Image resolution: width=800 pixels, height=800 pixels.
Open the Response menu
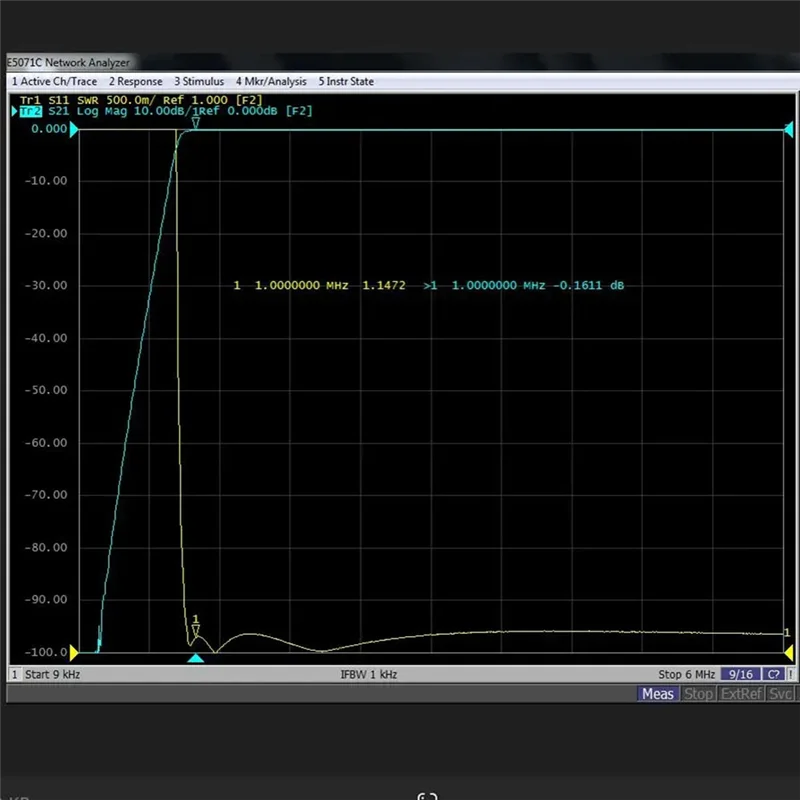[x=135, y=81]
